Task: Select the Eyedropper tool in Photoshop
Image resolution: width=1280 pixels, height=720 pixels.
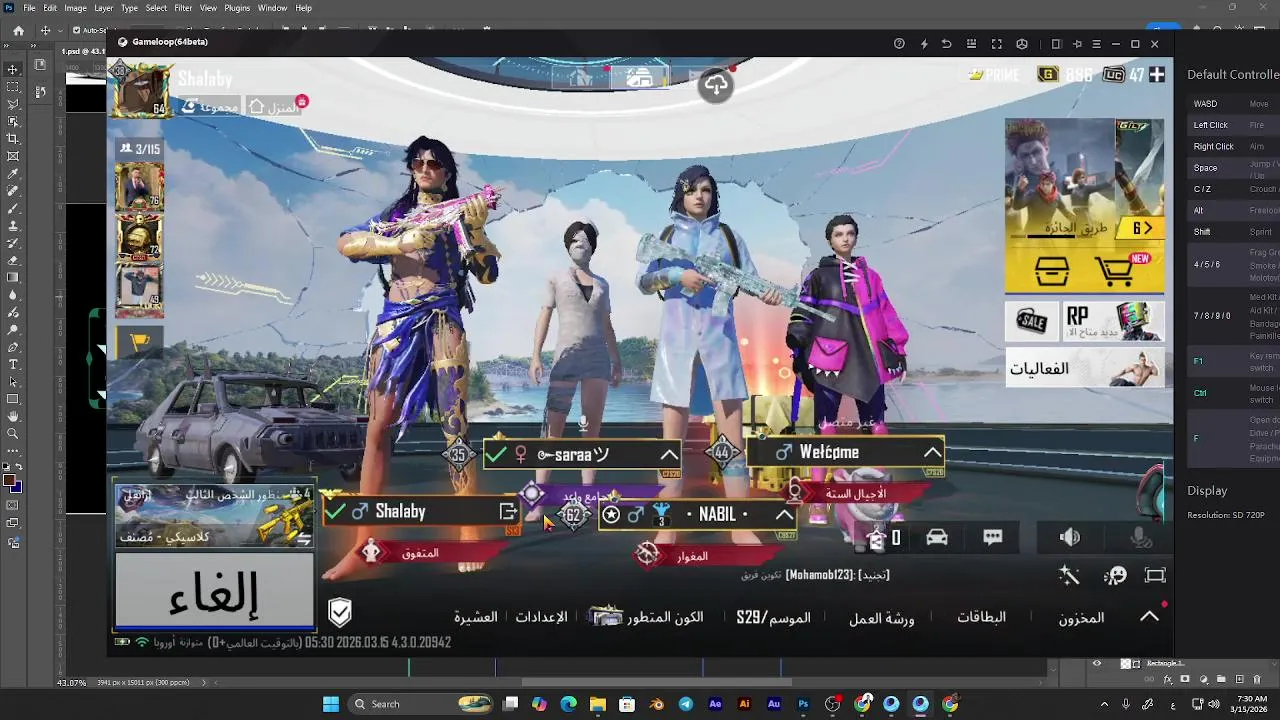Action: [x=13, y=174]
